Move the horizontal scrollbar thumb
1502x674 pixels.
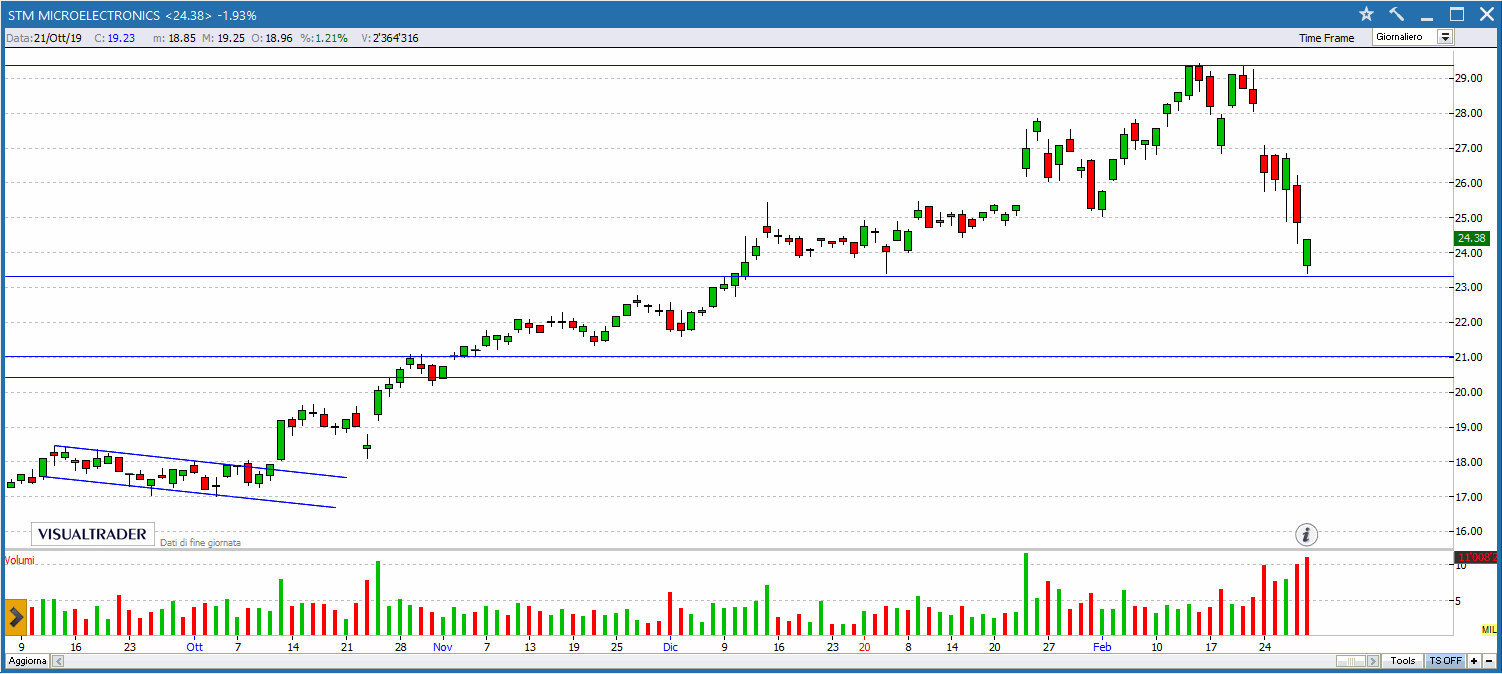click(1351, 661)
